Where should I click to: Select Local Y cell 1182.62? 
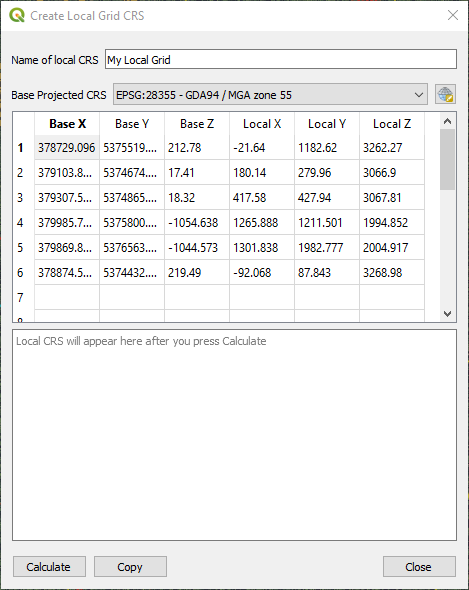pyautogui.click(x=327, y=148)
